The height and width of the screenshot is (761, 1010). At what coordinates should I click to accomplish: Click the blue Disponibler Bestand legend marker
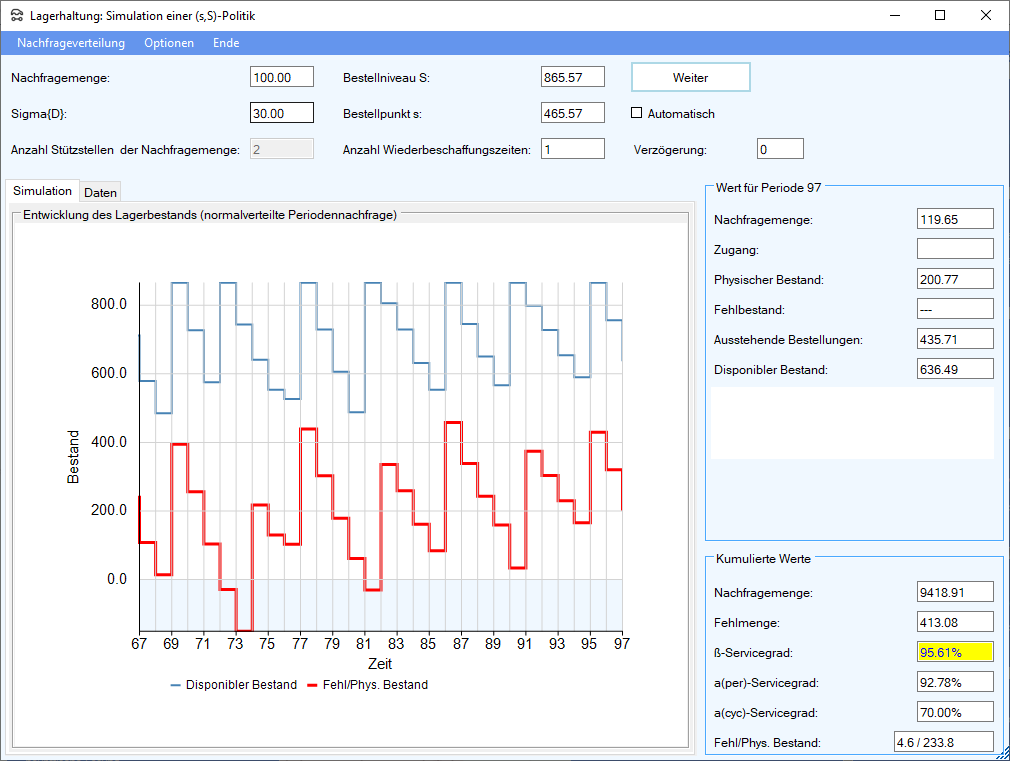click(x=176, y=685)
